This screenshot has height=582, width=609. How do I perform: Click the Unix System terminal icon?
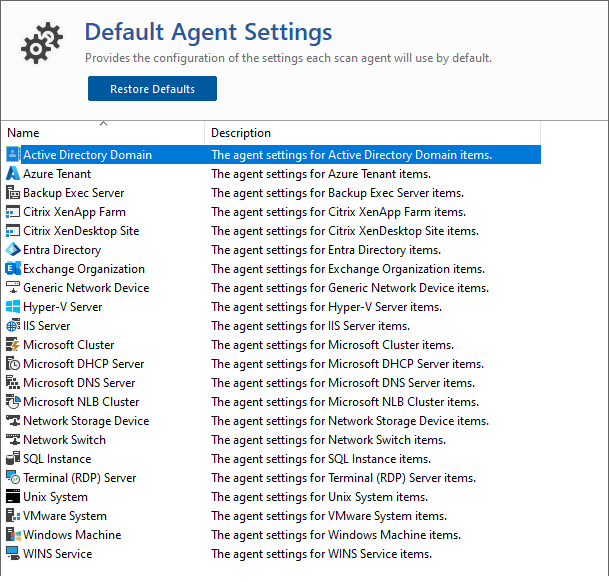(13, 497)
